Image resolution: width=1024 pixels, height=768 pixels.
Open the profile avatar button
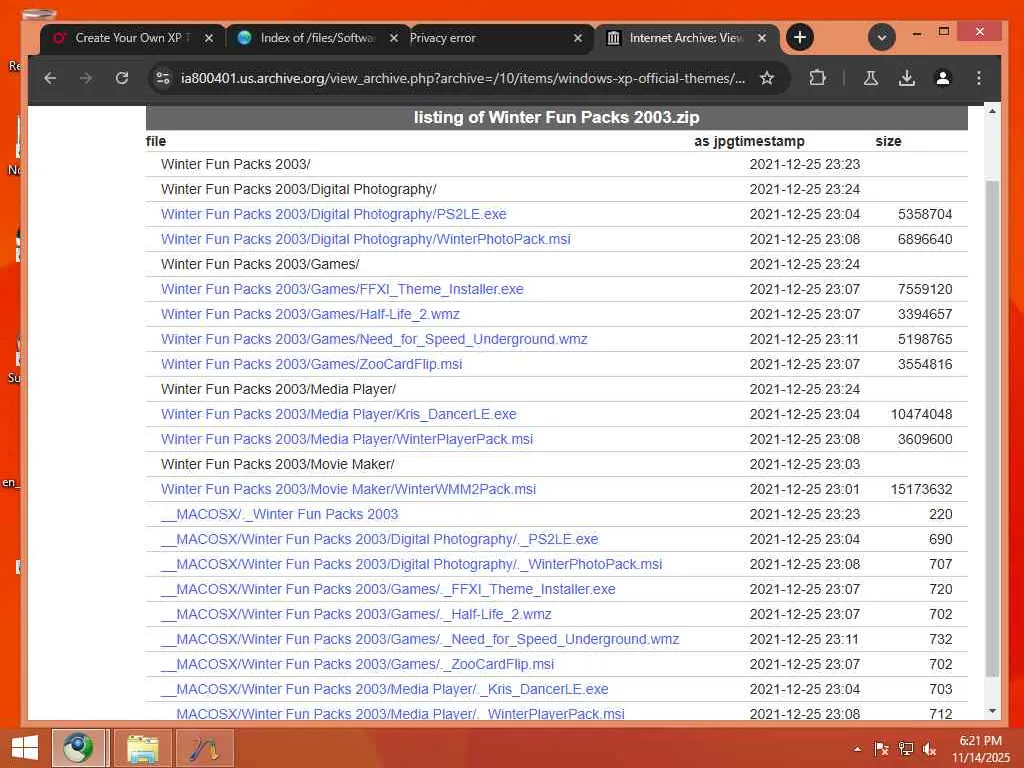tap(942, 78)
